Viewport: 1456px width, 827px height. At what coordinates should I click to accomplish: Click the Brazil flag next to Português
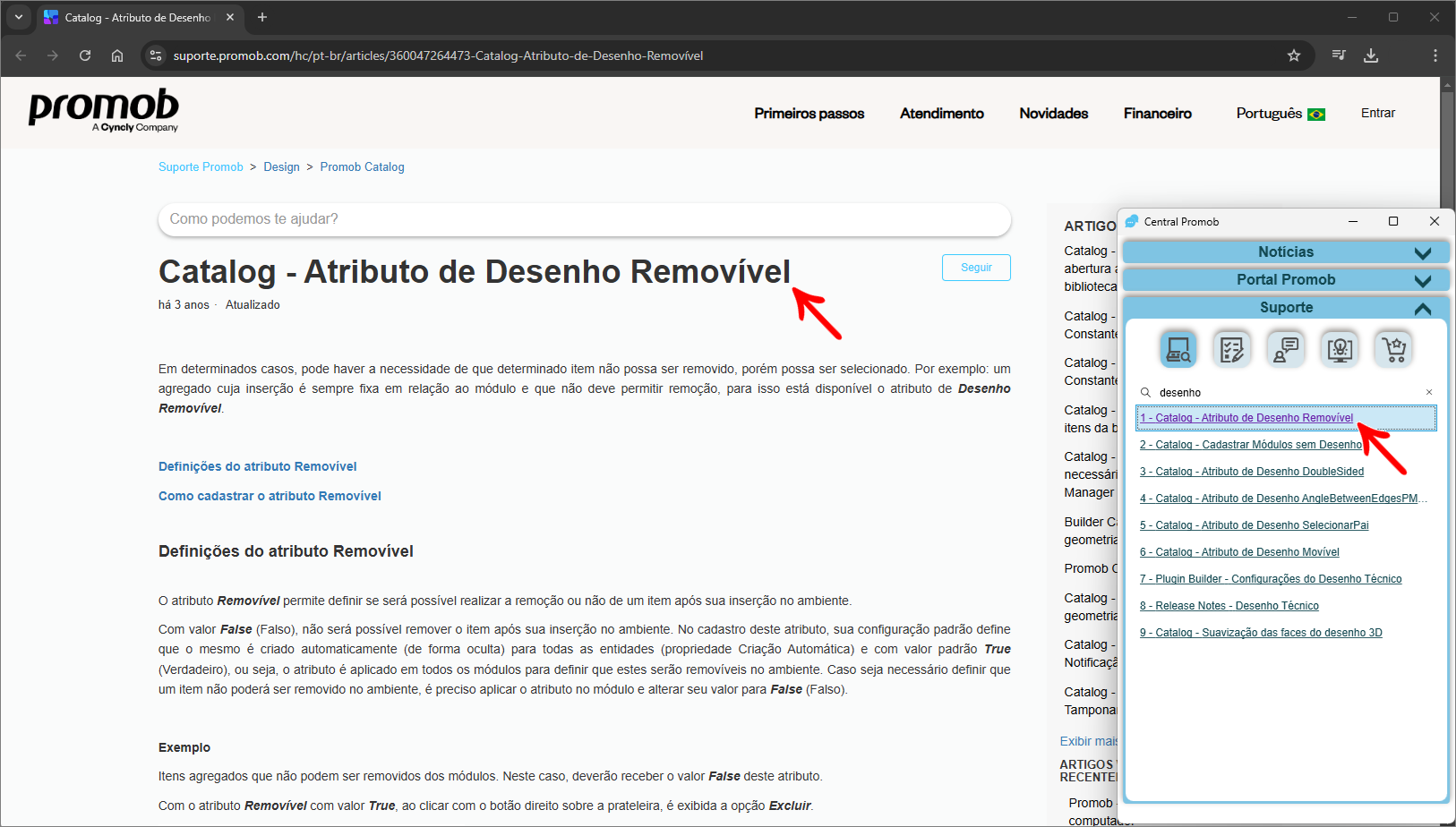(x=1316, y=115)
